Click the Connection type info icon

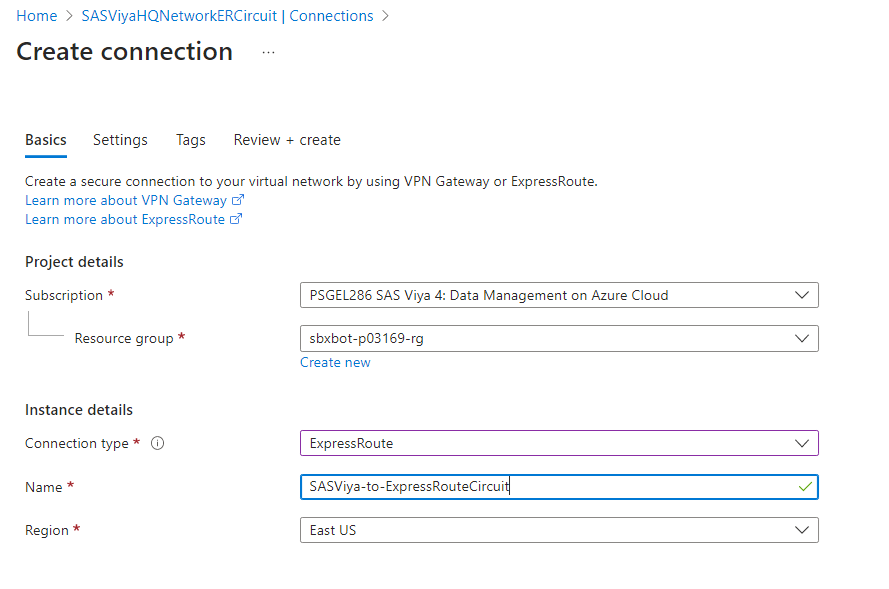coord(157,444)
